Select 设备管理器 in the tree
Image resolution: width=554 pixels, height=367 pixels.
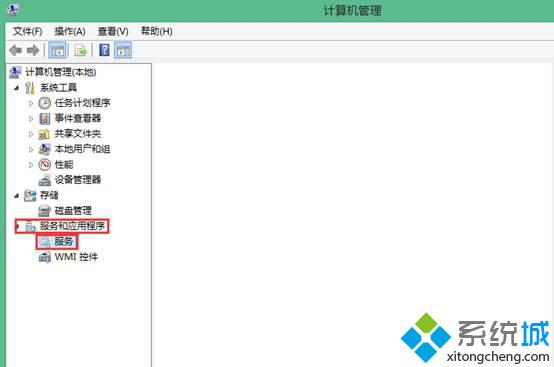(x=78, y=180)
